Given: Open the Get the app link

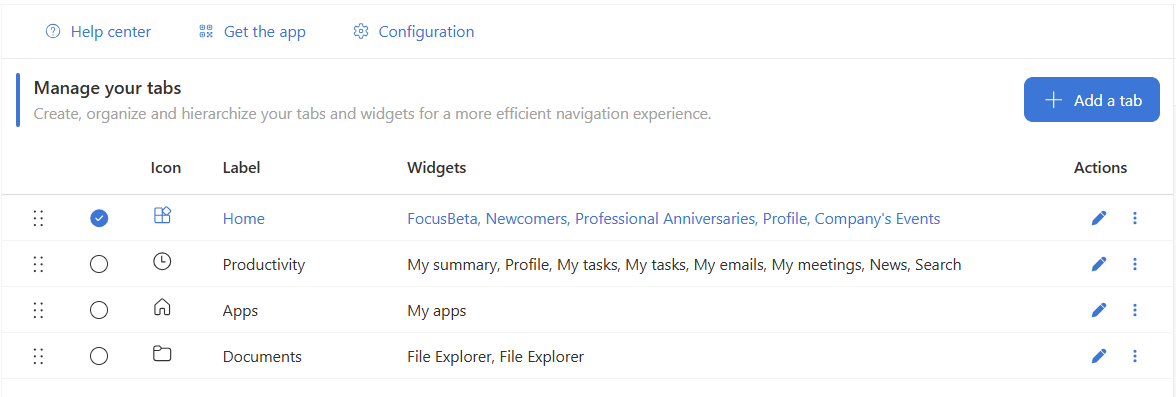Looking at the screenshot, I should 252,32.
